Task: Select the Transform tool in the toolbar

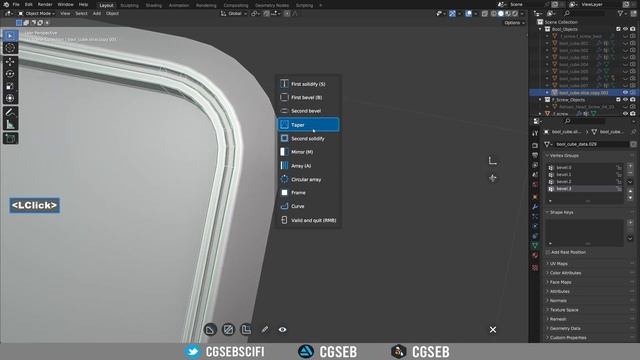Action: (x=10, y=98)
